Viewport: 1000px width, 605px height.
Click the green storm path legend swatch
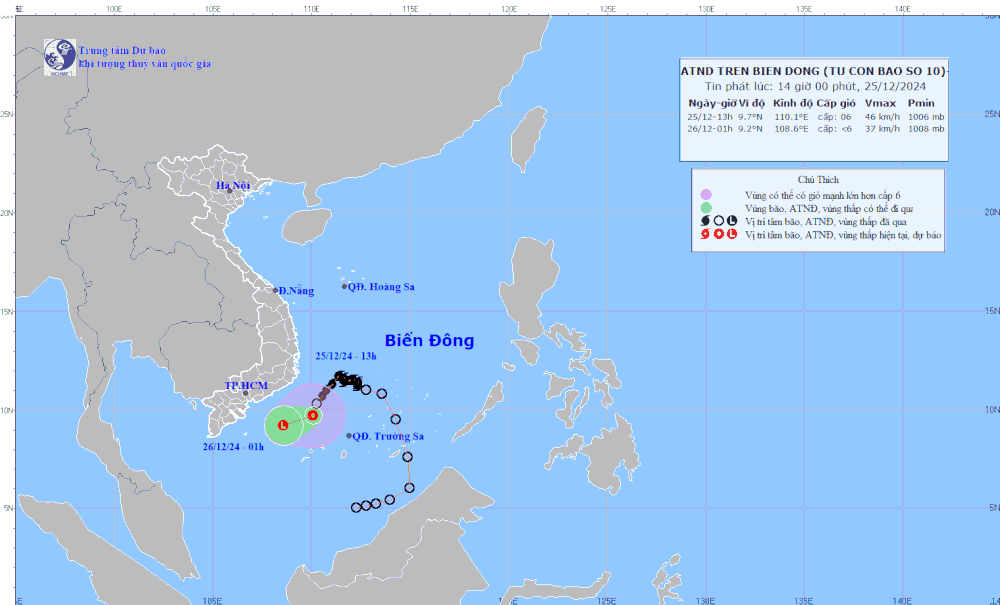706,208
